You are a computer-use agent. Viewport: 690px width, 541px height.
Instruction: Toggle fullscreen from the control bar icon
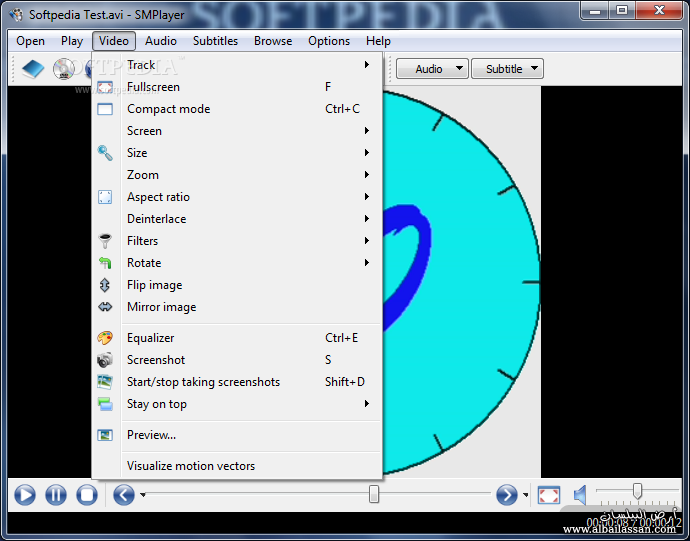(x=549, y=495)
